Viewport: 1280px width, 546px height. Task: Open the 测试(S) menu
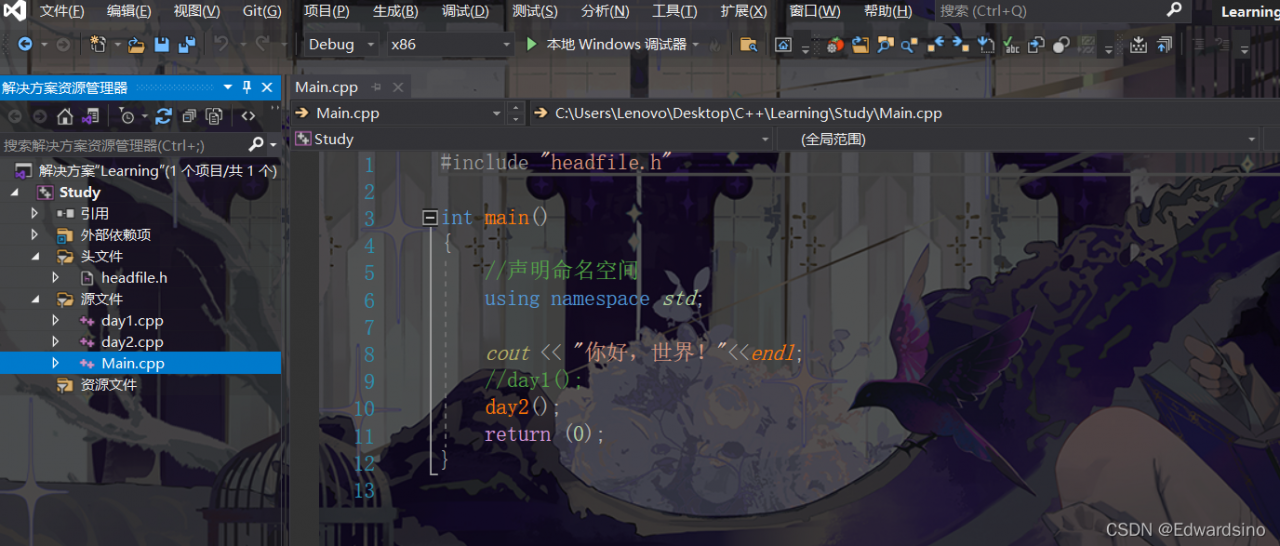[535, 12]
